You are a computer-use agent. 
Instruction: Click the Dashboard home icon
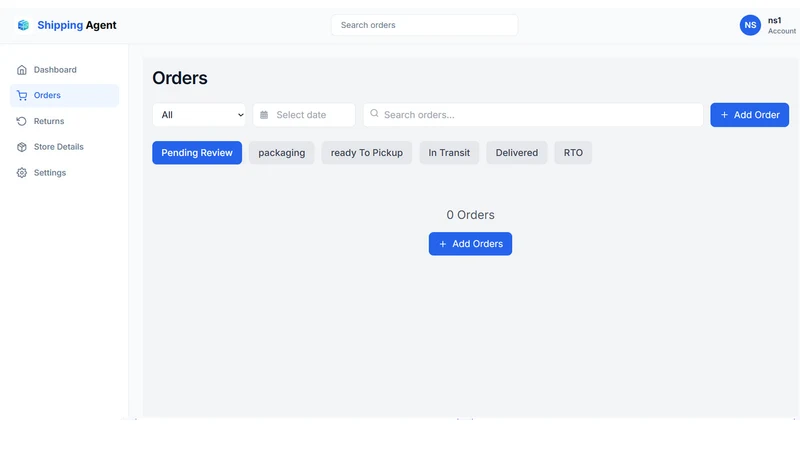[21, 70]
